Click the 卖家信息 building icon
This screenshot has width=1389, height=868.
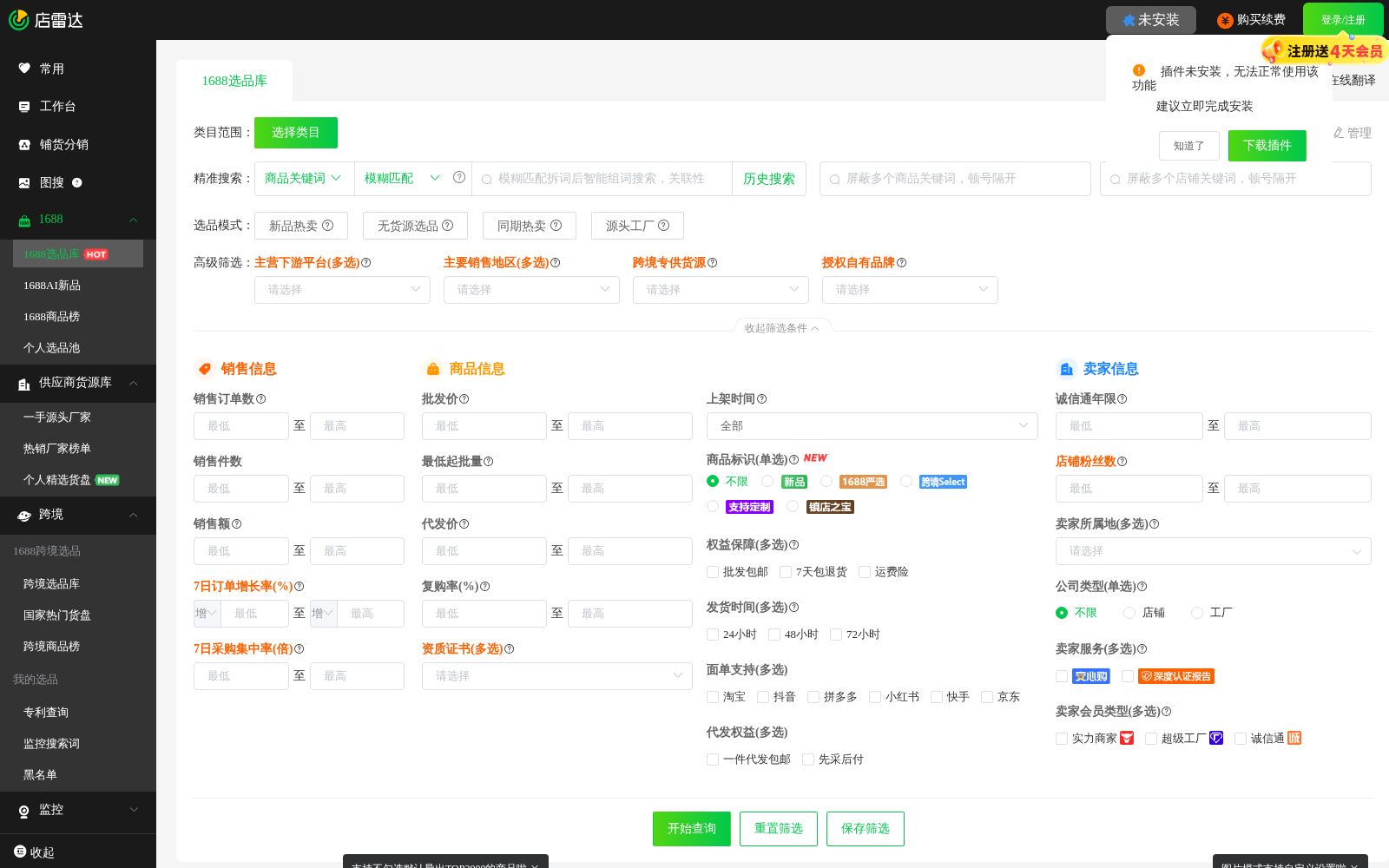coord(1066,369)
